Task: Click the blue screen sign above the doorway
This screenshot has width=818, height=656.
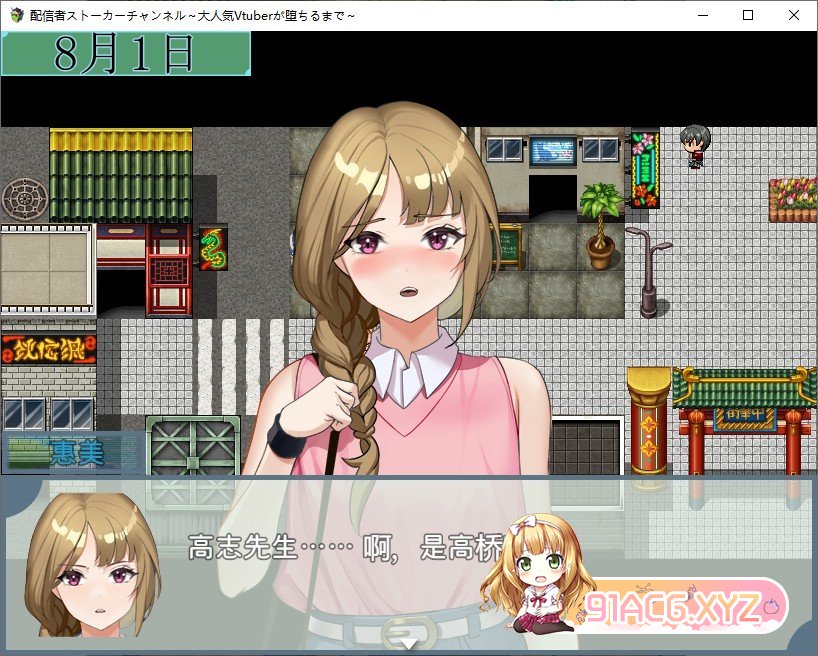Action: (553, 150)
